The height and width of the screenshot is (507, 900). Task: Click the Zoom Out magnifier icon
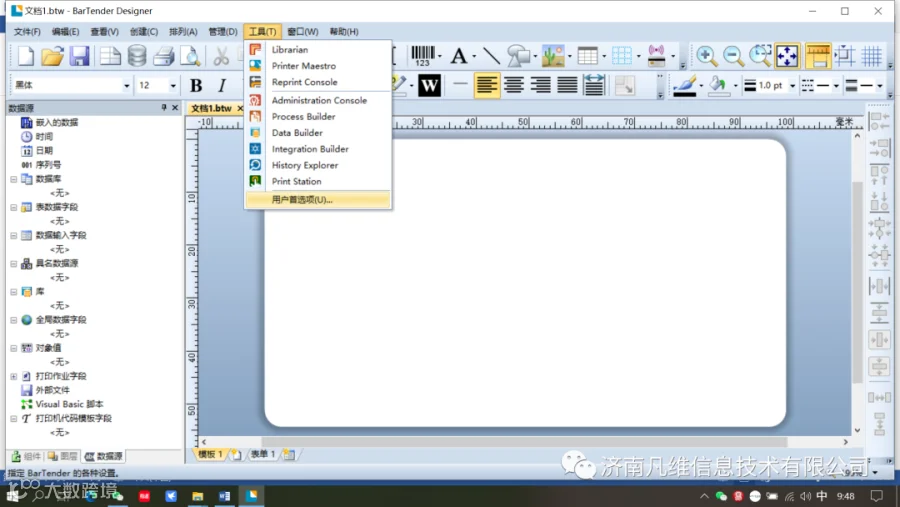tap(733, 56)
